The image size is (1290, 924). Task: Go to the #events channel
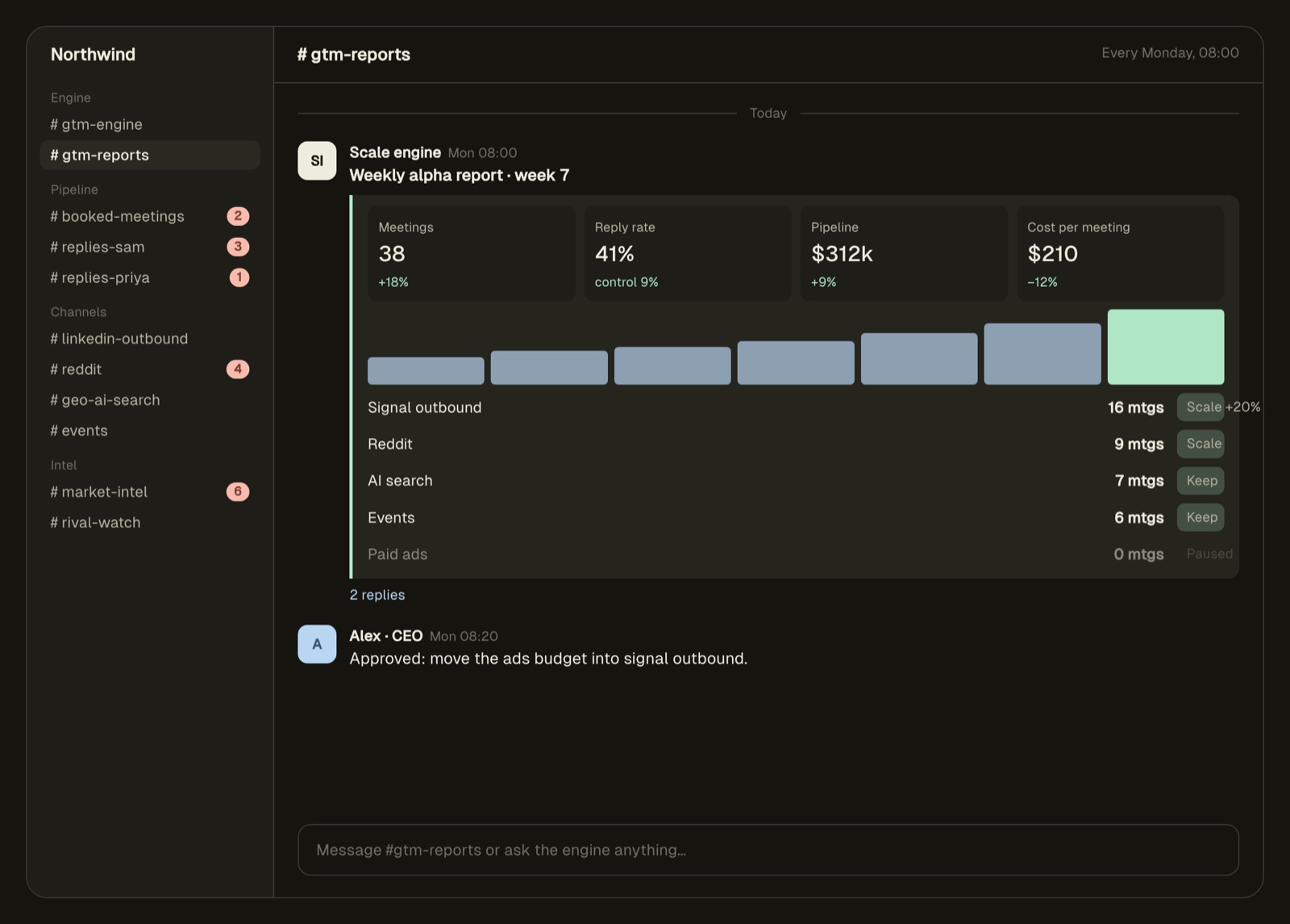(x=150, y=431)
